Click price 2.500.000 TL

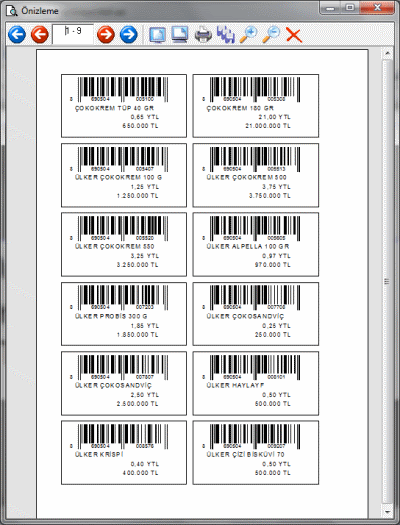tap(138, 403)
